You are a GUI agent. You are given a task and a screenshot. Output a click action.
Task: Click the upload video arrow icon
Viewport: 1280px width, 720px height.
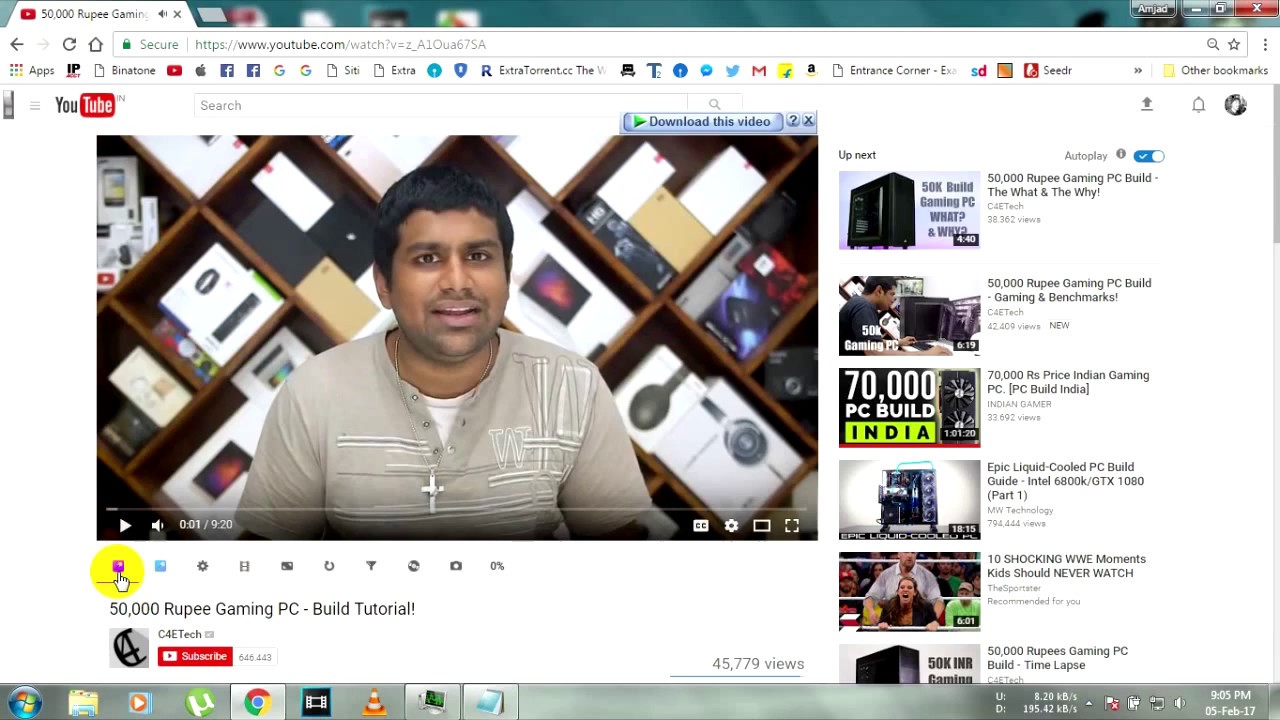click(x=1147, y=104)
